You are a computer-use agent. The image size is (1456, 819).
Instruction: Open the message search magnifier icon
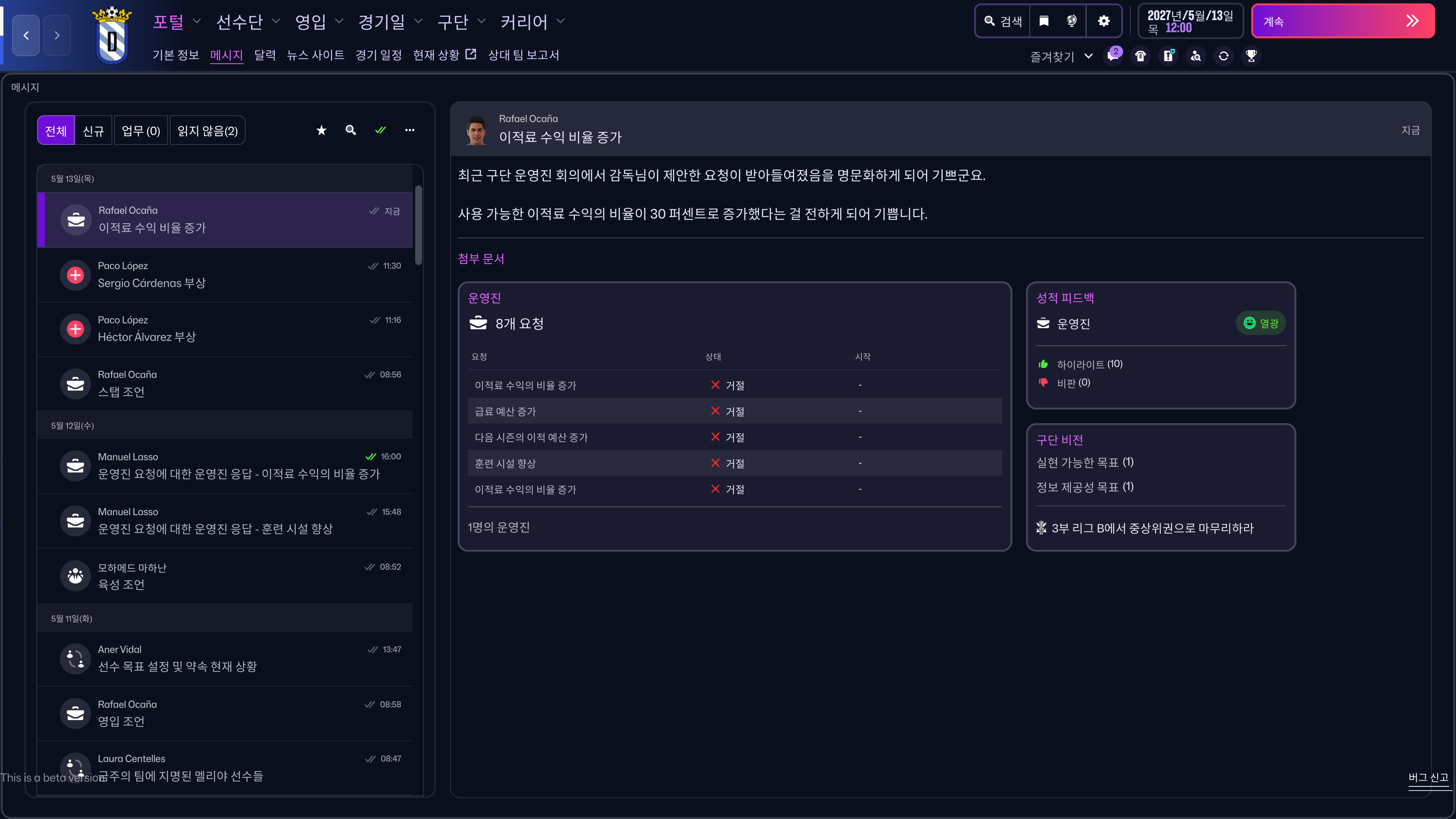[x=350, y=130]
